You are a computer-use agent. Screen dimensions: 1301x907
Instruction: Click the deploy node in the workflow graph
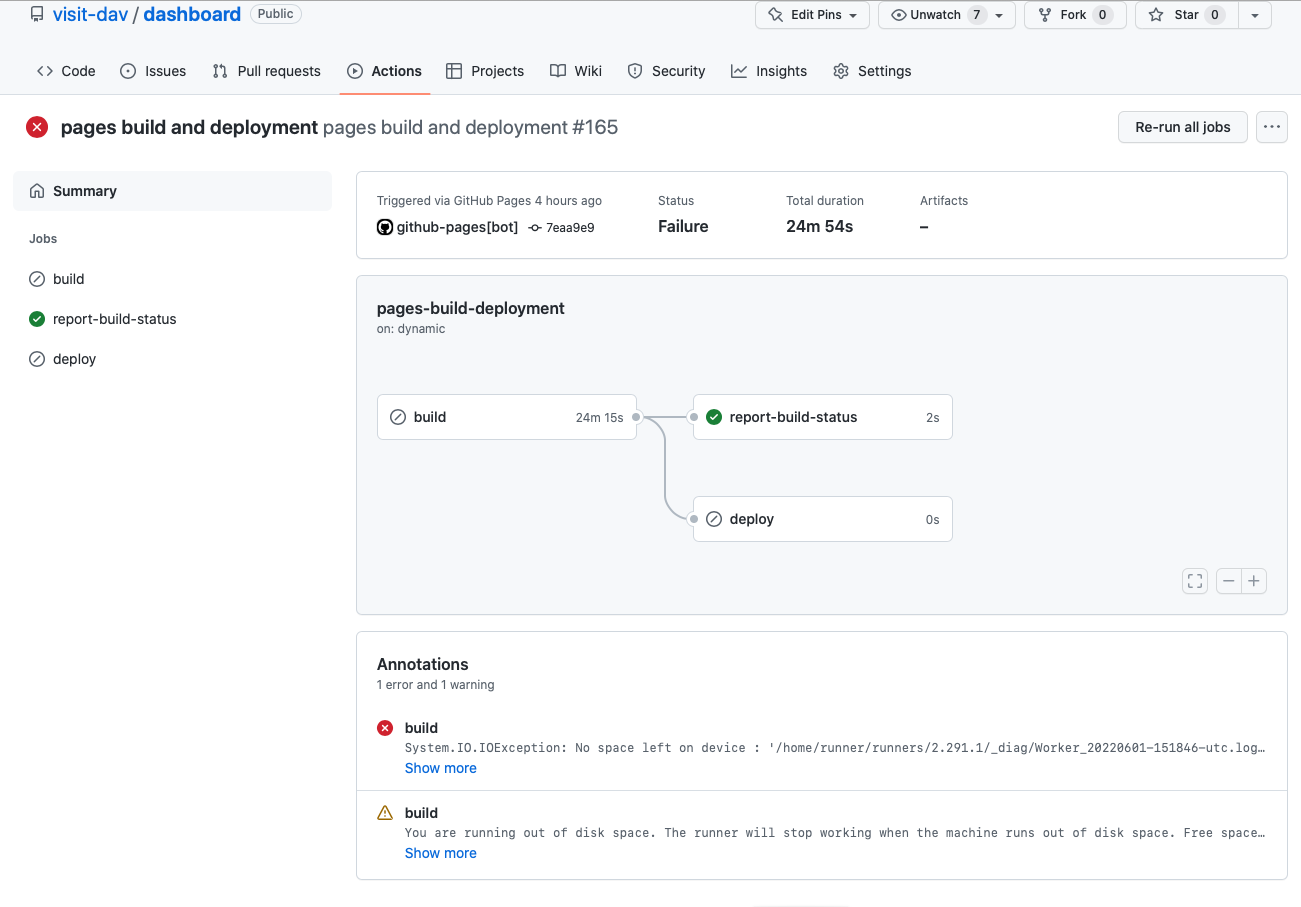point(823,519)
